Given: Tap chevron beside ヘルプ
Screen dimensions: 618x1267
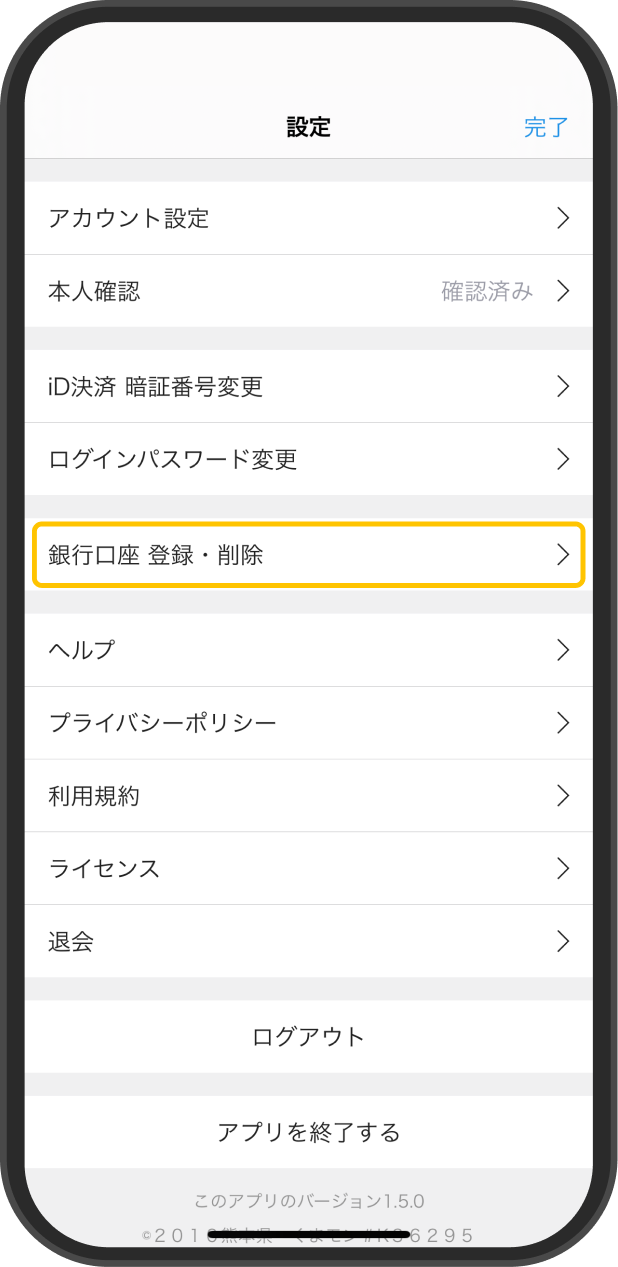Looking at the screenshot, I should (x=563, y=650).
